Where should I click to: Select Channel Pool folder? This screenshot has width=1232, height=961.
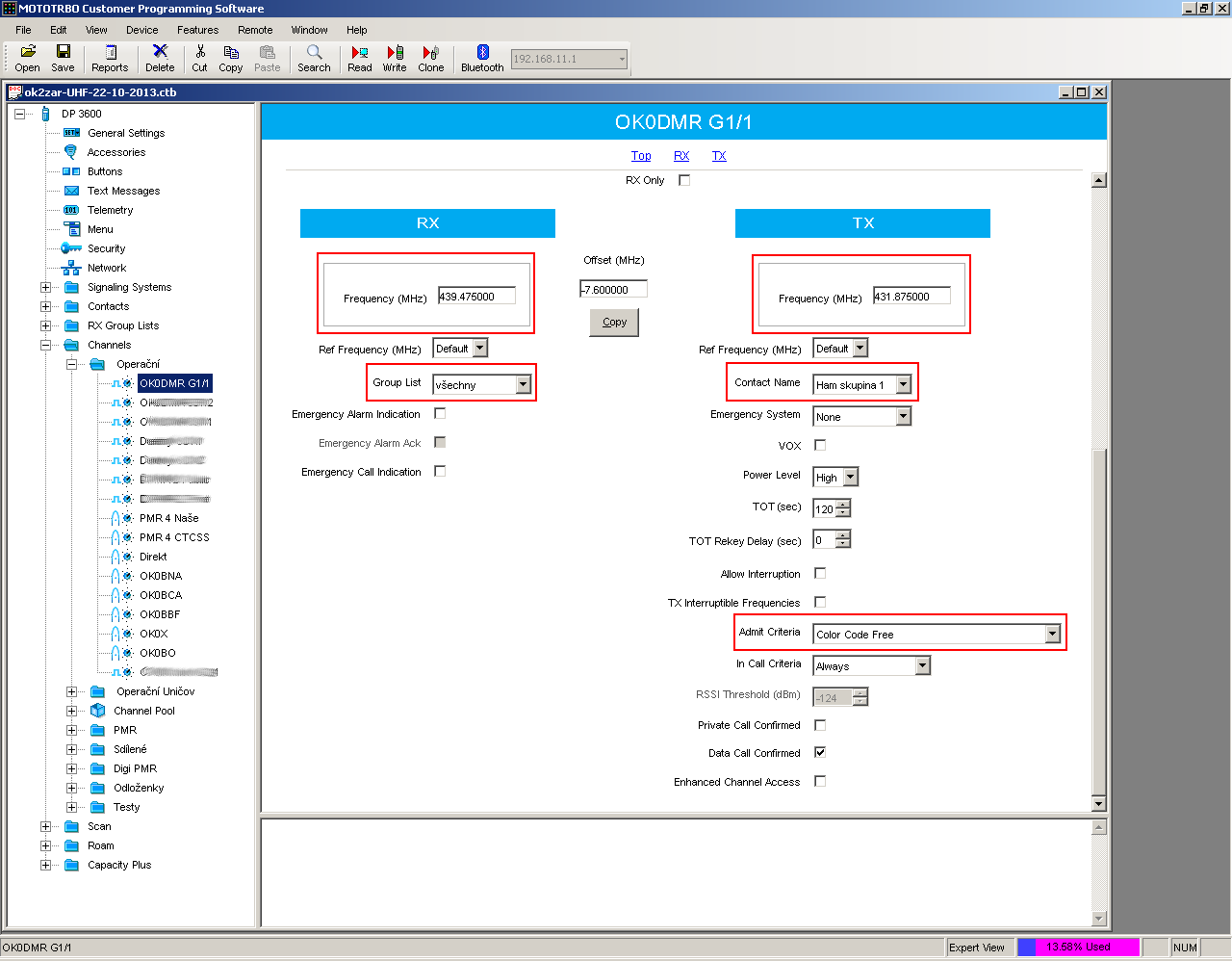click(x=144, y=711)
